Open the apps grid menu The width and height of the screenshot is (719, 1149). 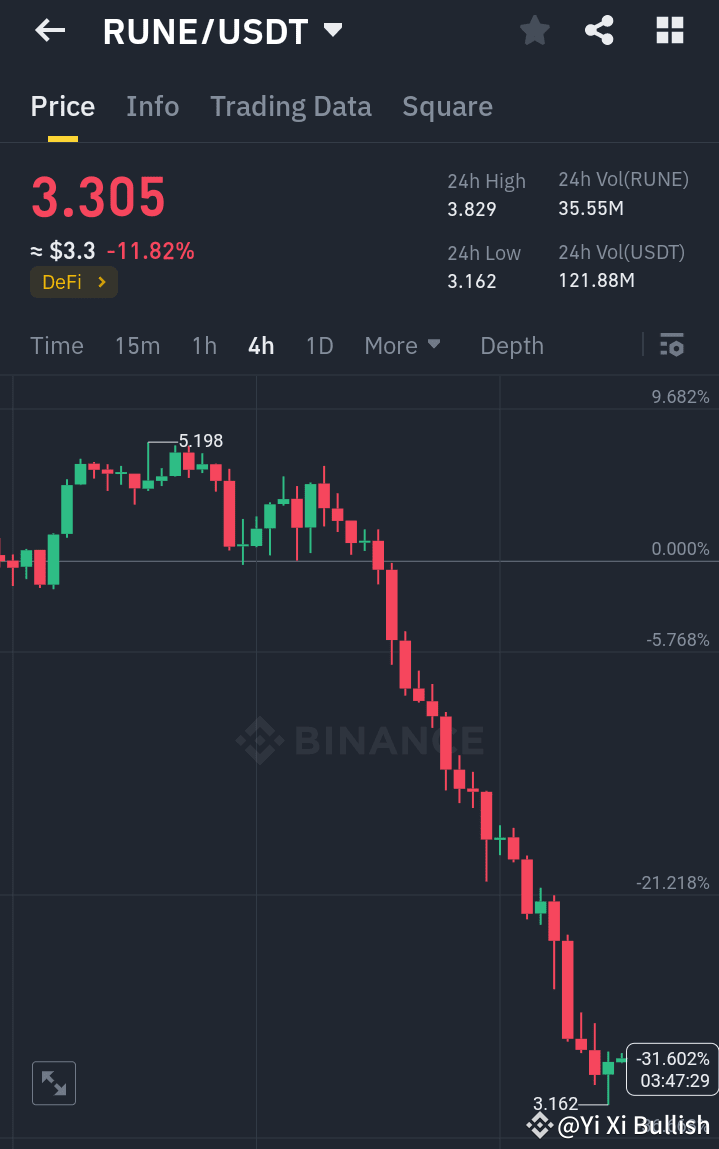click(x=669, y=30)
